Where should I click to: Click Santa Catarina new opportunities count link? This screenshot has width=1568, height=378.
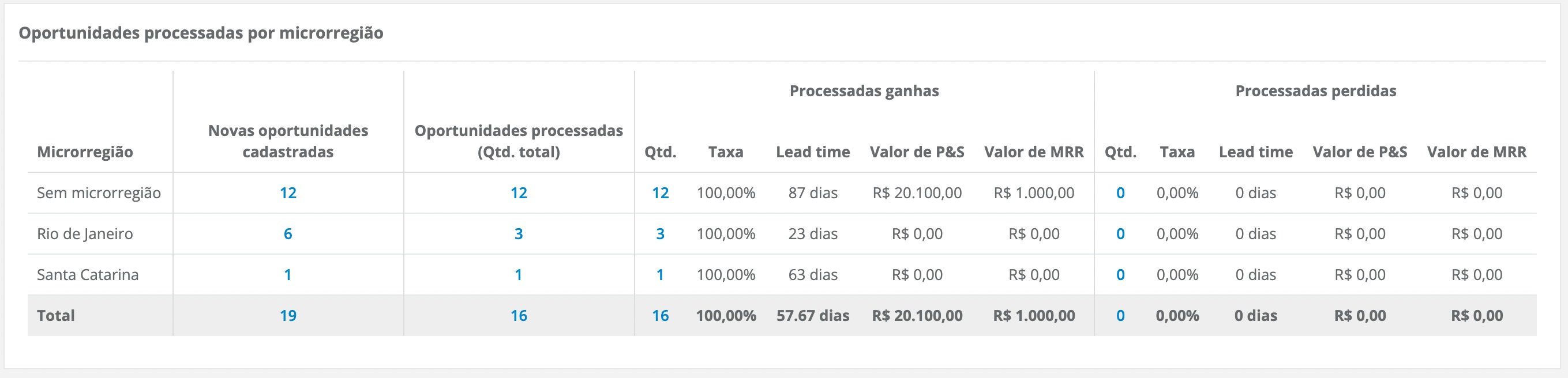(288, 275)
